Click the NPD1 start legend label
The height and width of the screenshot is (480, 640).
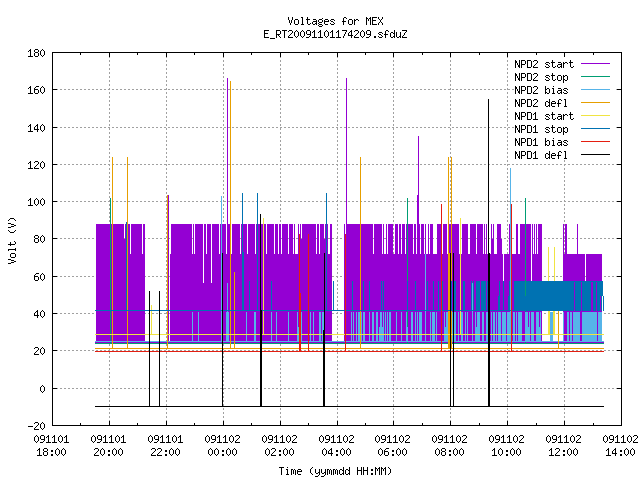click(x=544, y=116)
